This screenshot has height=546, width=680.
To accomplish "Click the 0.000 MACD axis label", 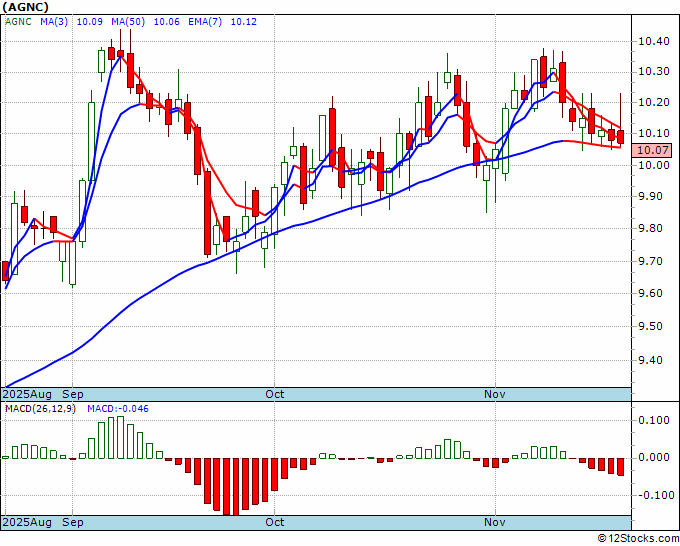I will pos(654,458).
